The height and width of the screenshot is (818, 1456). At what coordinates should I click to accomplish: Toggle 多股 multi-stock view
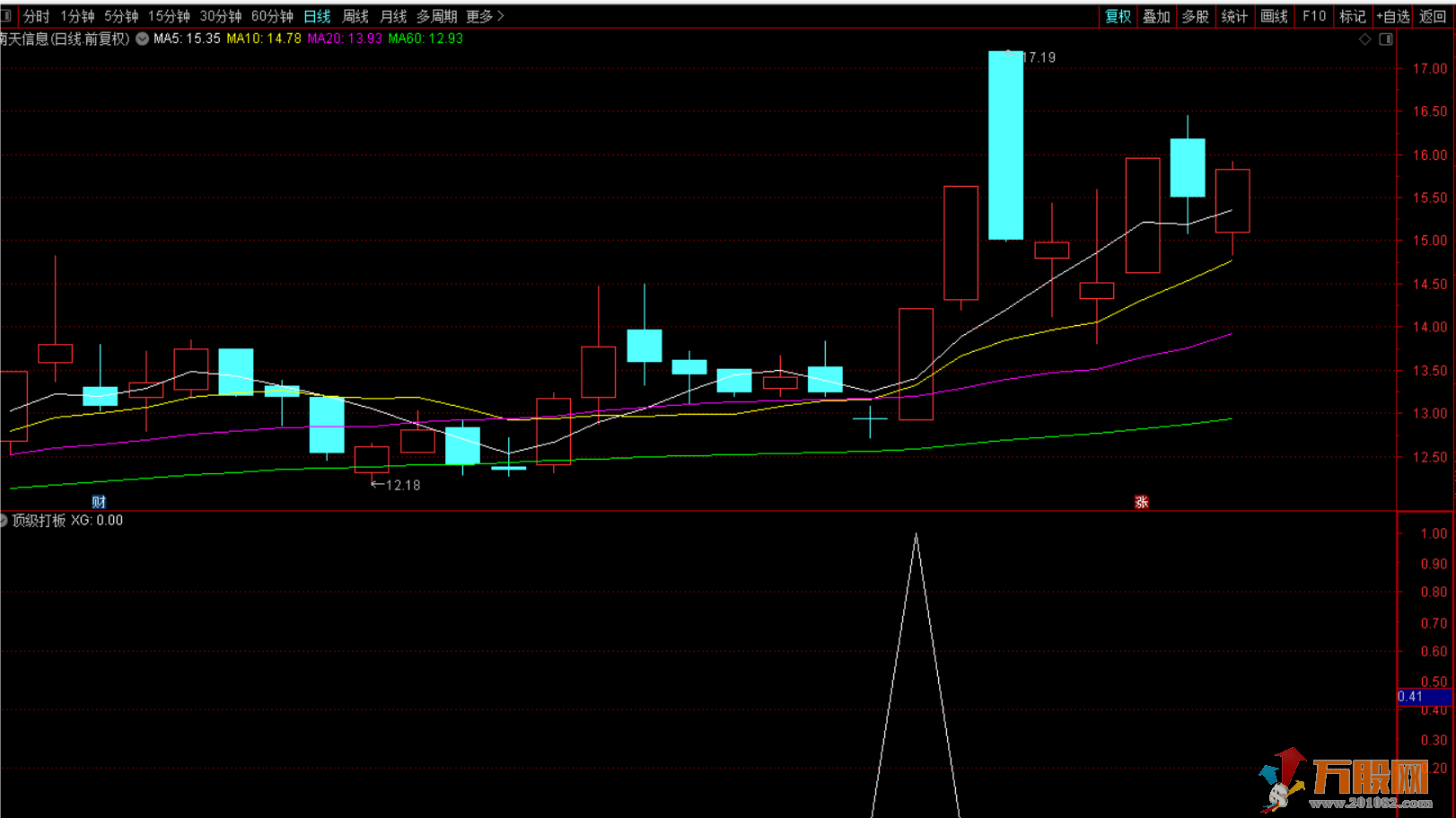[1195, 16]
